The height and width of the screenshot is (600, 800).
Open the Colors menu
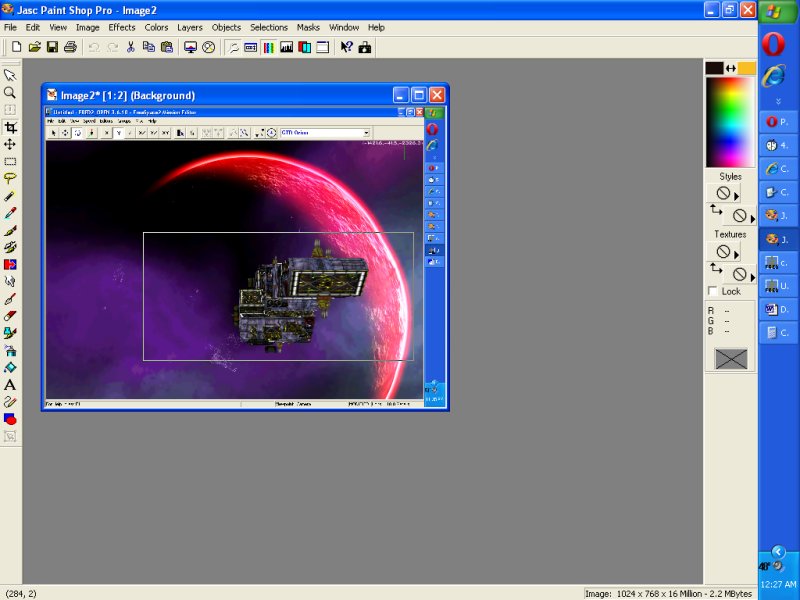pyautogui.click(x=156, y=28)
